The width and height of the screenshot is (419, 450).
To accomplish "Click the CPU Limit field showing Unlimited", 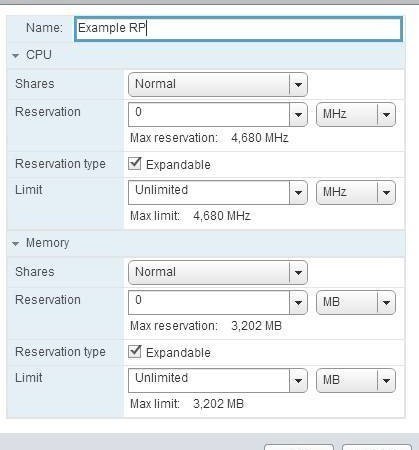I will 209,192.
